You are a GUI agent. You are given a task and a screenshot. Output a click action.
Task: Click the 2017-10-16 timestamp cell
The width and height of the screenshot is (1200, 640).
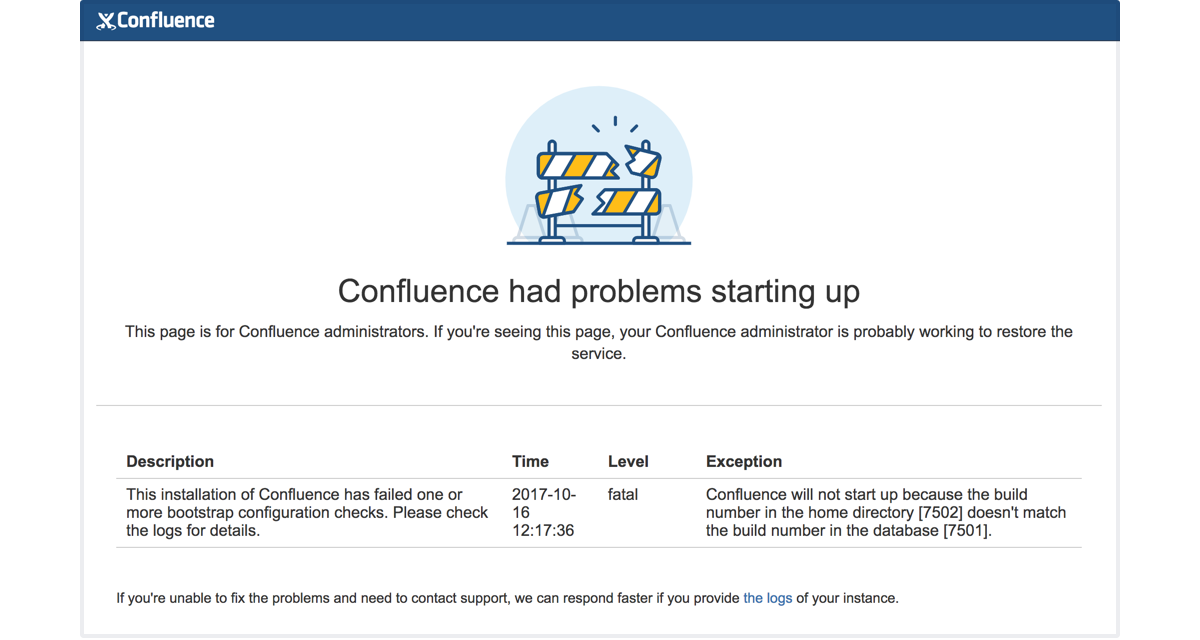click(x=543, y=512)
